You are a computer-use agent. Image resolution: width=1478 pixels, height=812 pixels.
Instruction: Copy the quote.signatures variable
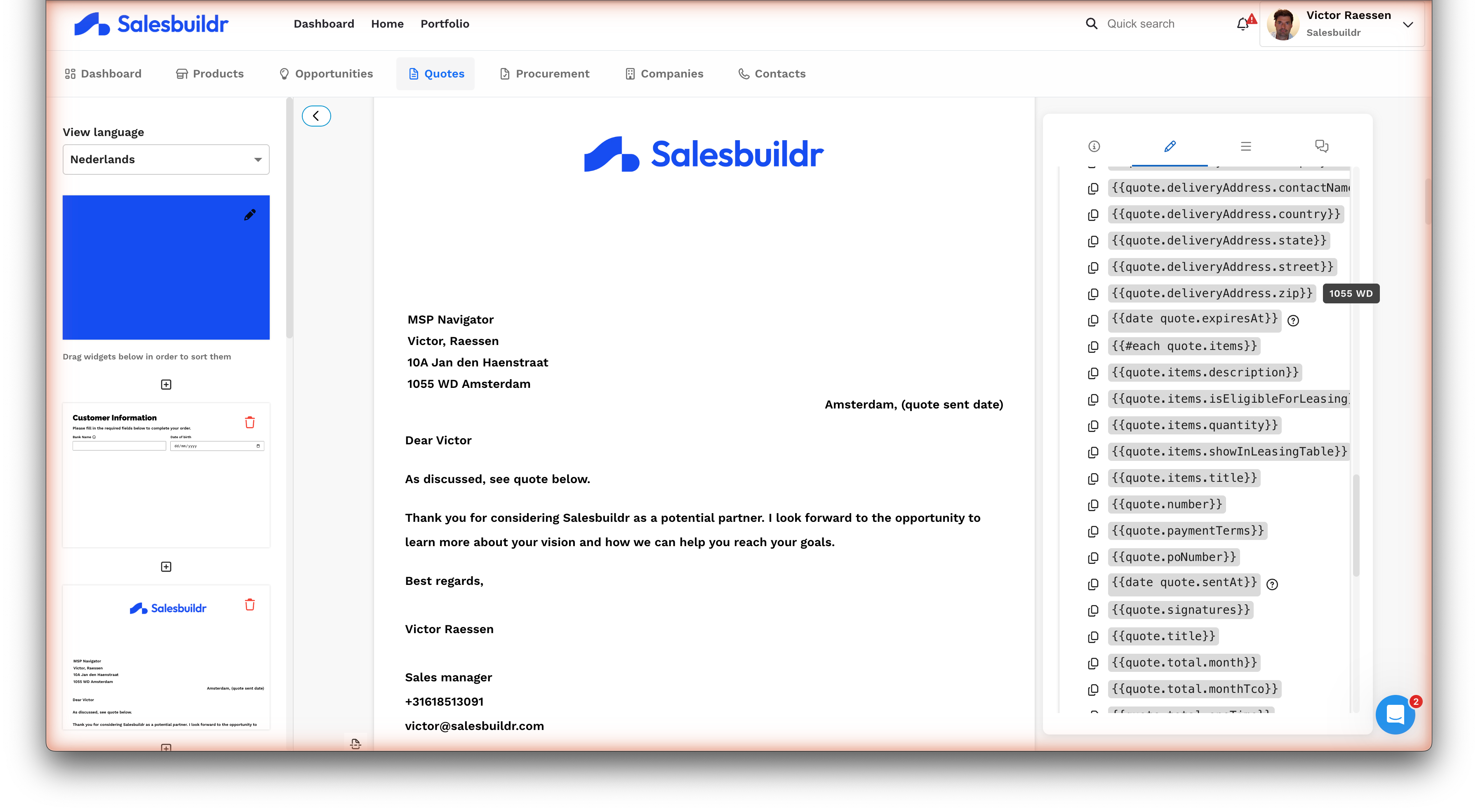1093,610
